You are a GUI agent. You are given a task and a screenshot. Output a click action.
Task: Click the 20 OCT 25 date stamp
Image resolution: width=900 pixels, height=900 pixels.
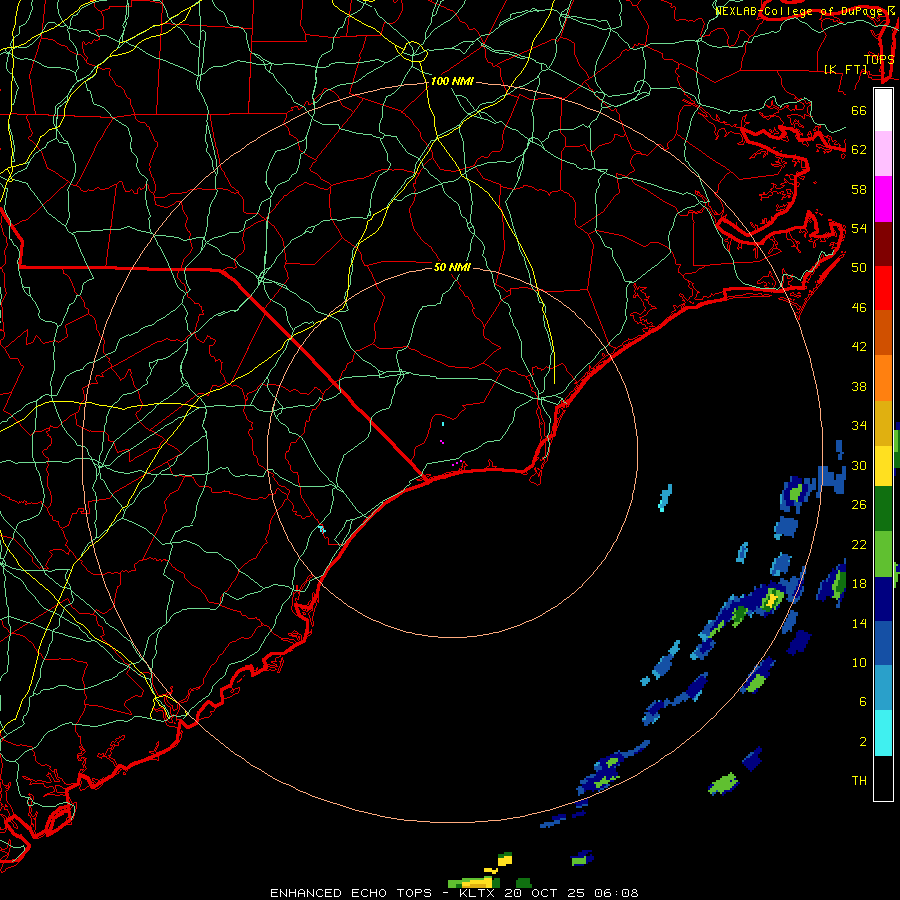pos(545,893)
